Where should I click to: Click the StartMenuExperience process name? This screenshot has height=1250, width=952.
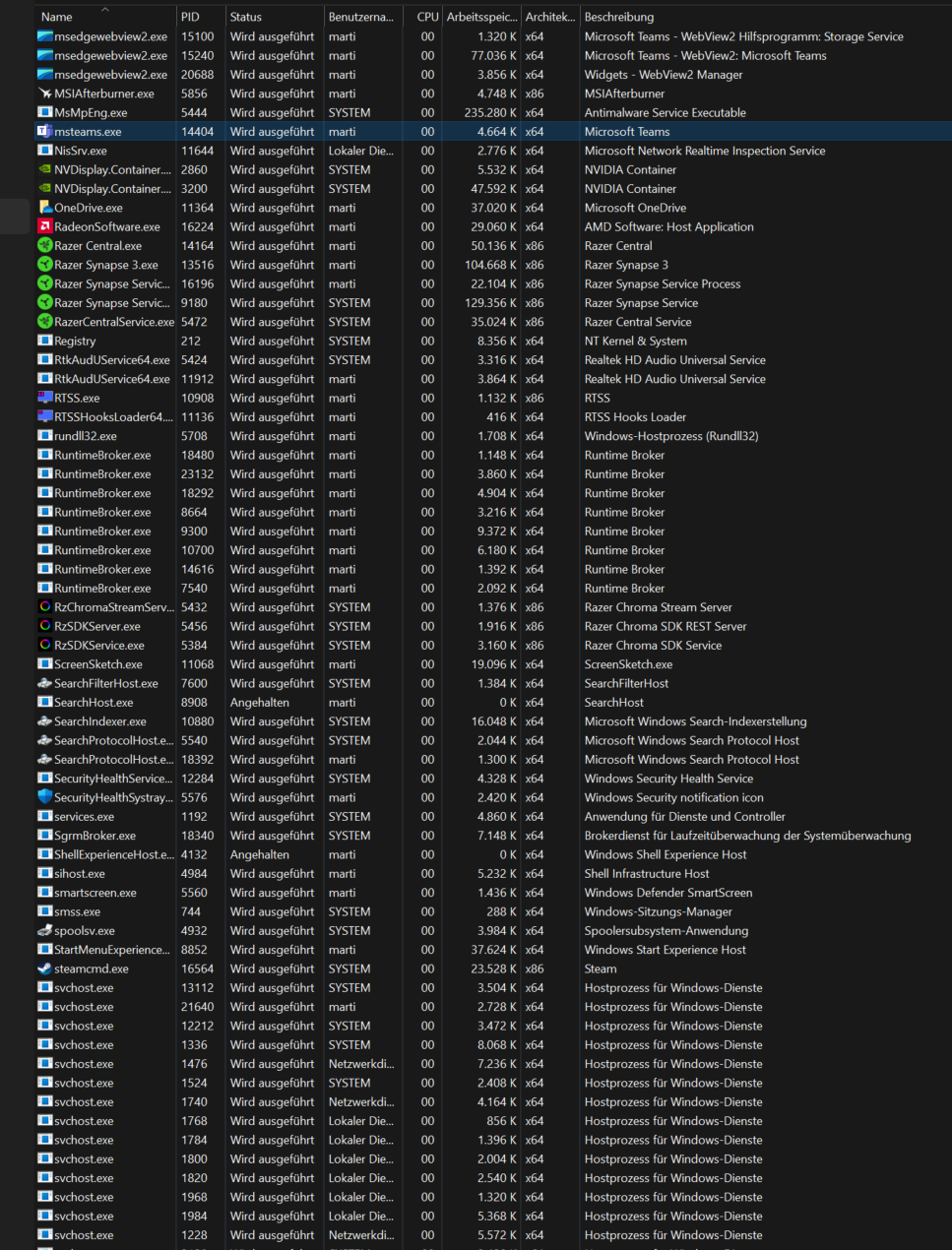click(112, 950)
